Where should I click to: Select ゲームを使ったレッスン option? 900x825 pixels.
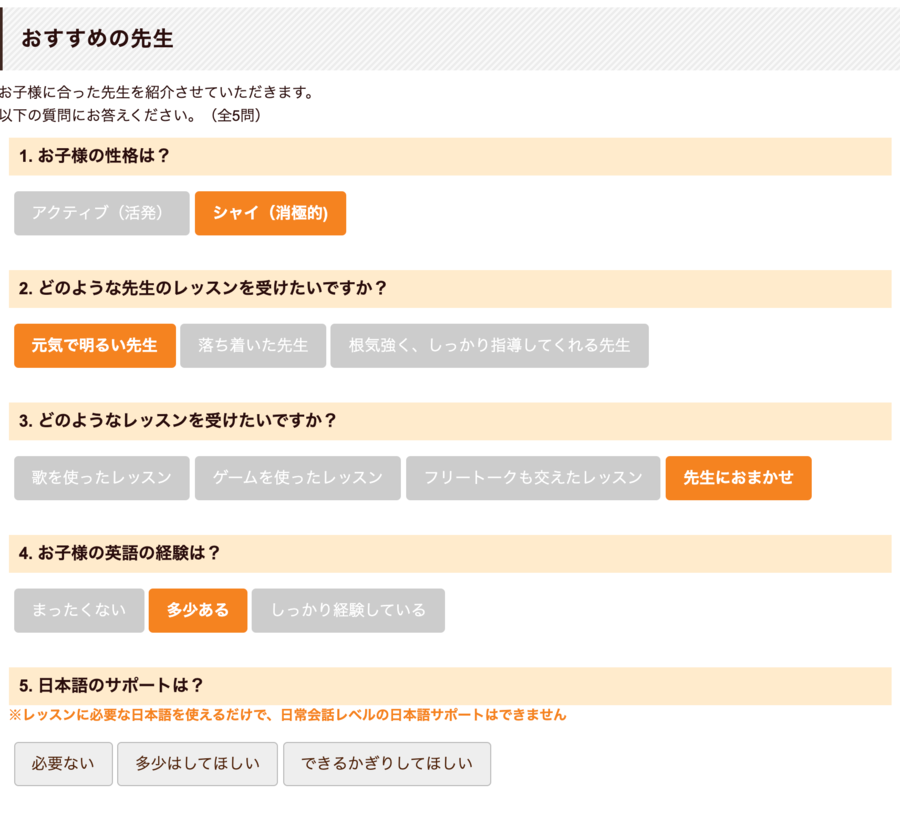point(295,478)
